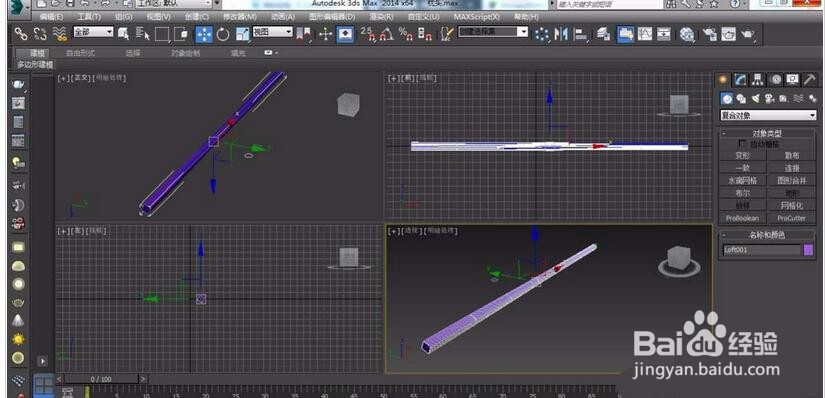Switch to the Create command panel tab
825x398 pixels.
(x=723, y=79)
